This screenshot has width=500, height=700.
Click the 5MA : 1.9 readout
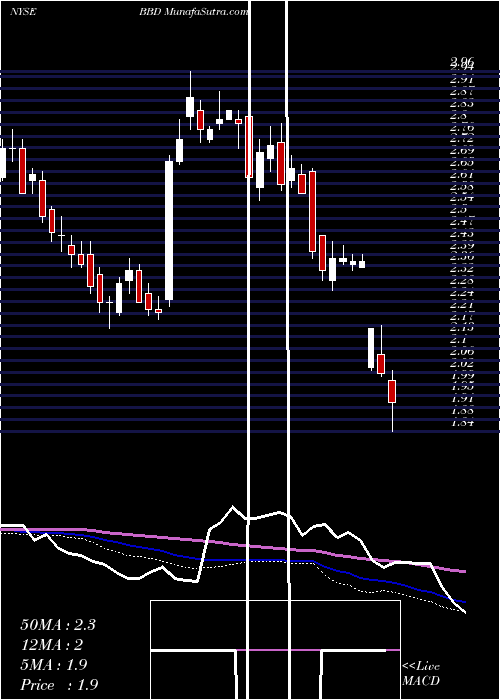click(55, 665)
